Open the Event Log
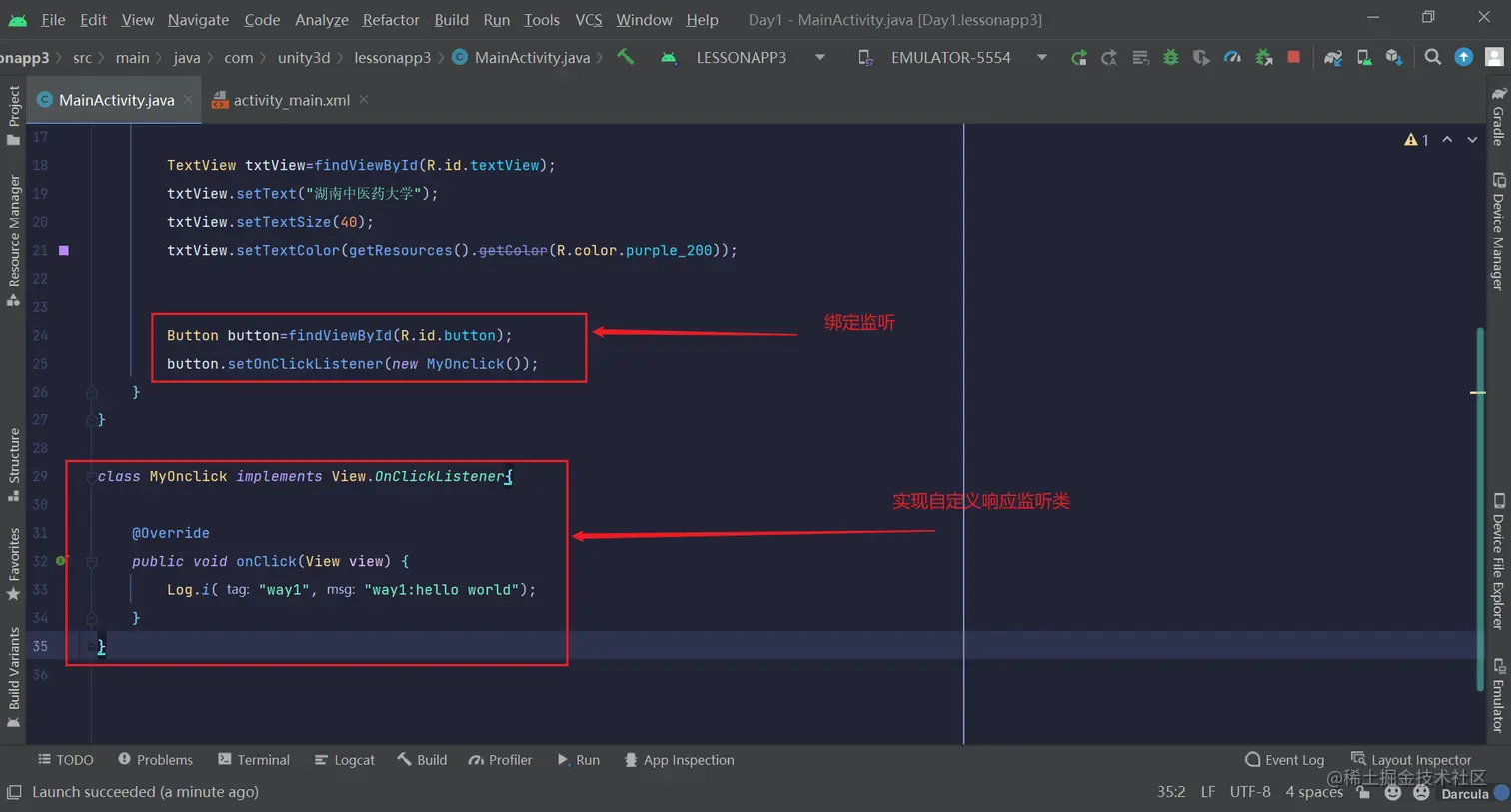This screenshot has height=812, width=1511. coord(1285,760)
